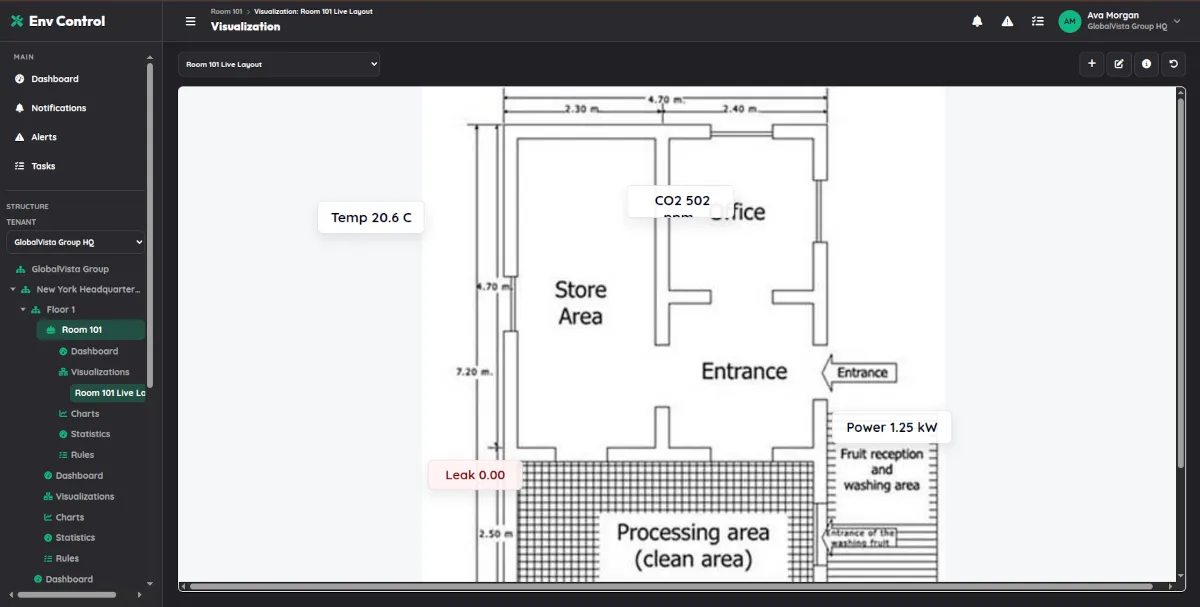Open Charts directly under Room 101
Screen dimensions: 1200x607
85,414
